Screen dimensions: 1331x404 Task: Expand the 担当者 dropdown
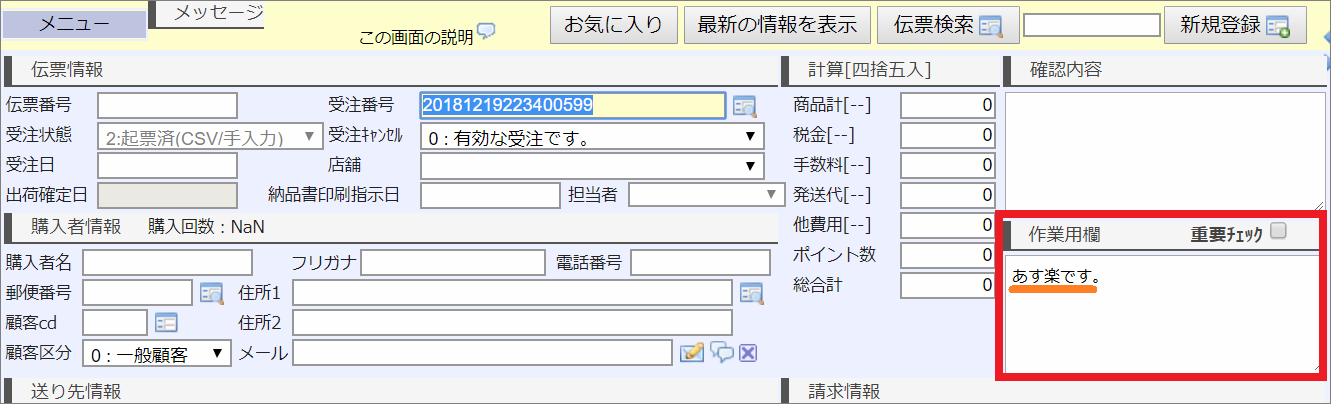(x=705, y=195)
